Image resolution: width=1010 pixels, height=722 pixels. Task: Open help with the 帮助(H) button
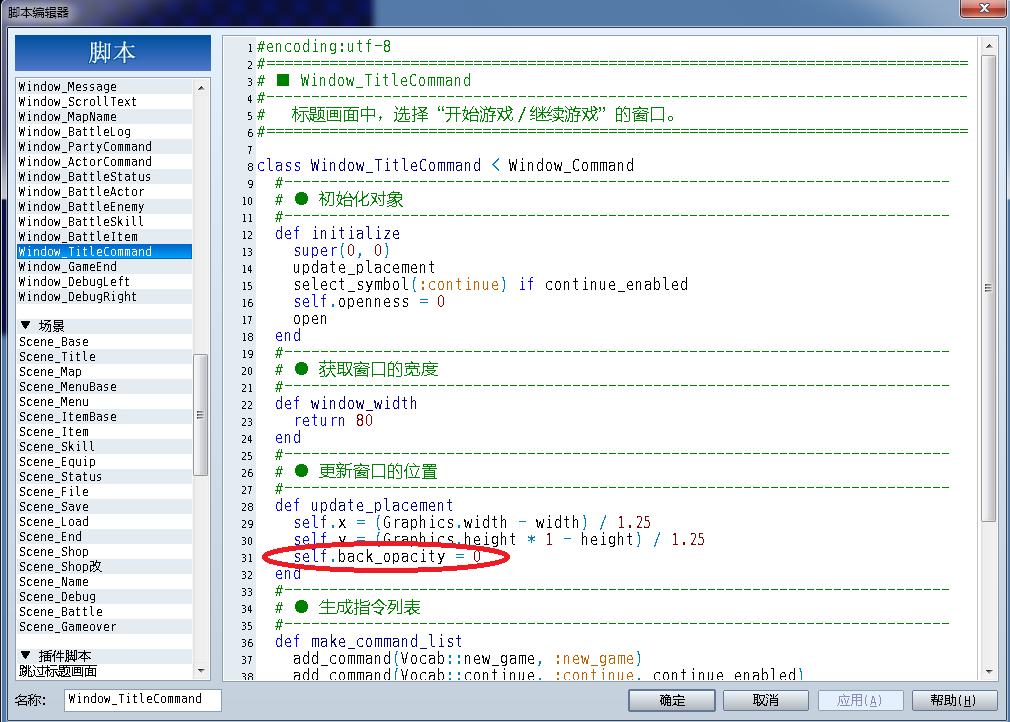954,700
